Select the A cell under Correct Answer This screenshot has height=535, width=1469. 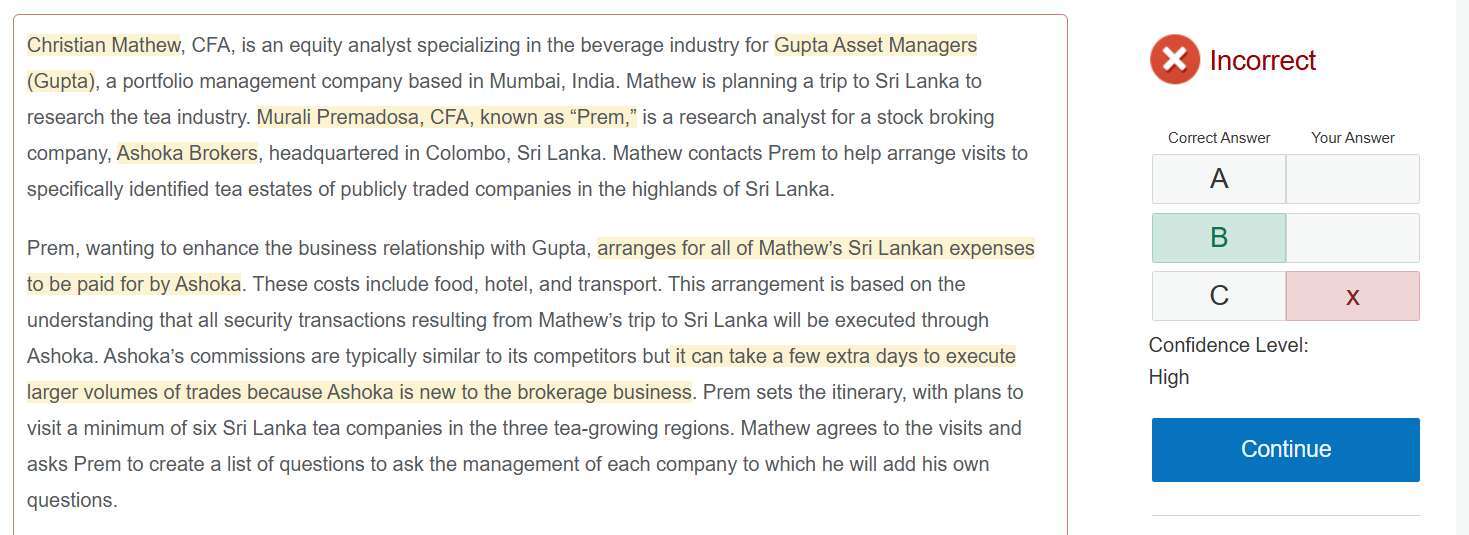[x=1219, y=179]
